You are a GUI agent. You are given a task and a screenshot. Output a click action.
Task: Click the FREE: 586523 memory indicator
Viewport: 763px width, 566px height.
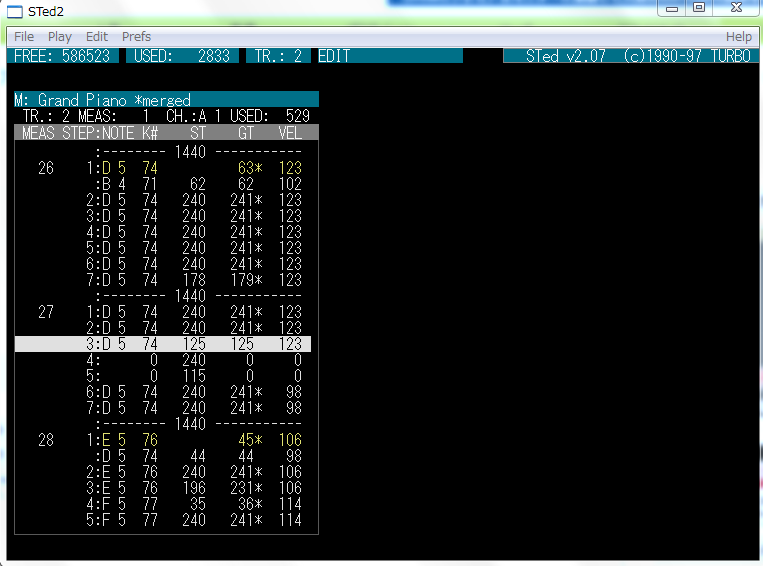tap(62, 56)
